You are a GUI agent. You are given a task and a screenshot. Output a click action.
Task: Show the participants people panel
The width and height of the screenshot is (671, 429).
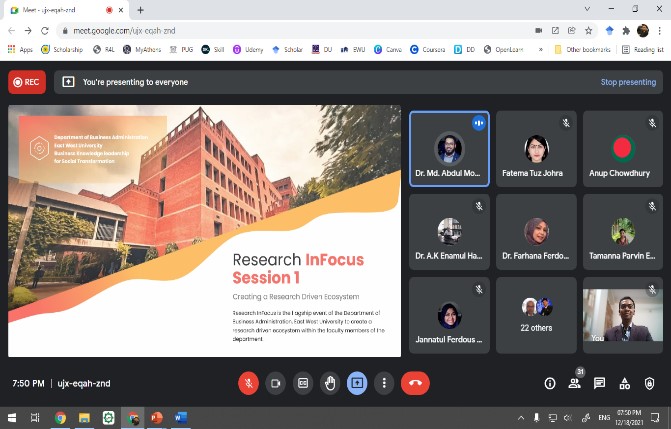click(574, 383)
